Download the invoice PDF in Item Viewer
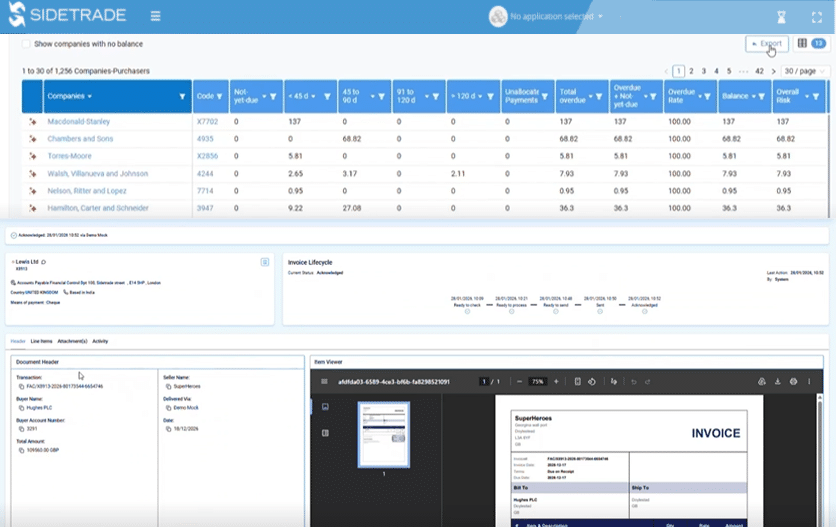Viewport: 836px width, 527px height. 777,381
